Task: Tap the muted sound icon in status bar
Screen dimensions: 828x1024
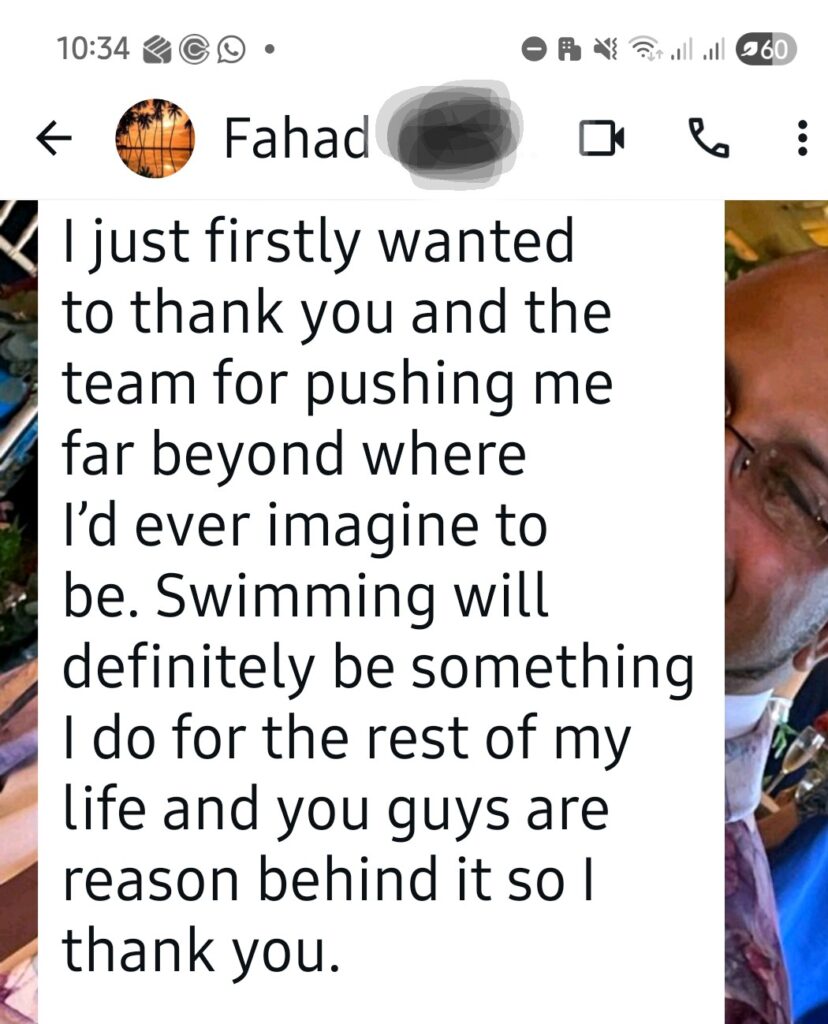Action: tap(604, 49)
